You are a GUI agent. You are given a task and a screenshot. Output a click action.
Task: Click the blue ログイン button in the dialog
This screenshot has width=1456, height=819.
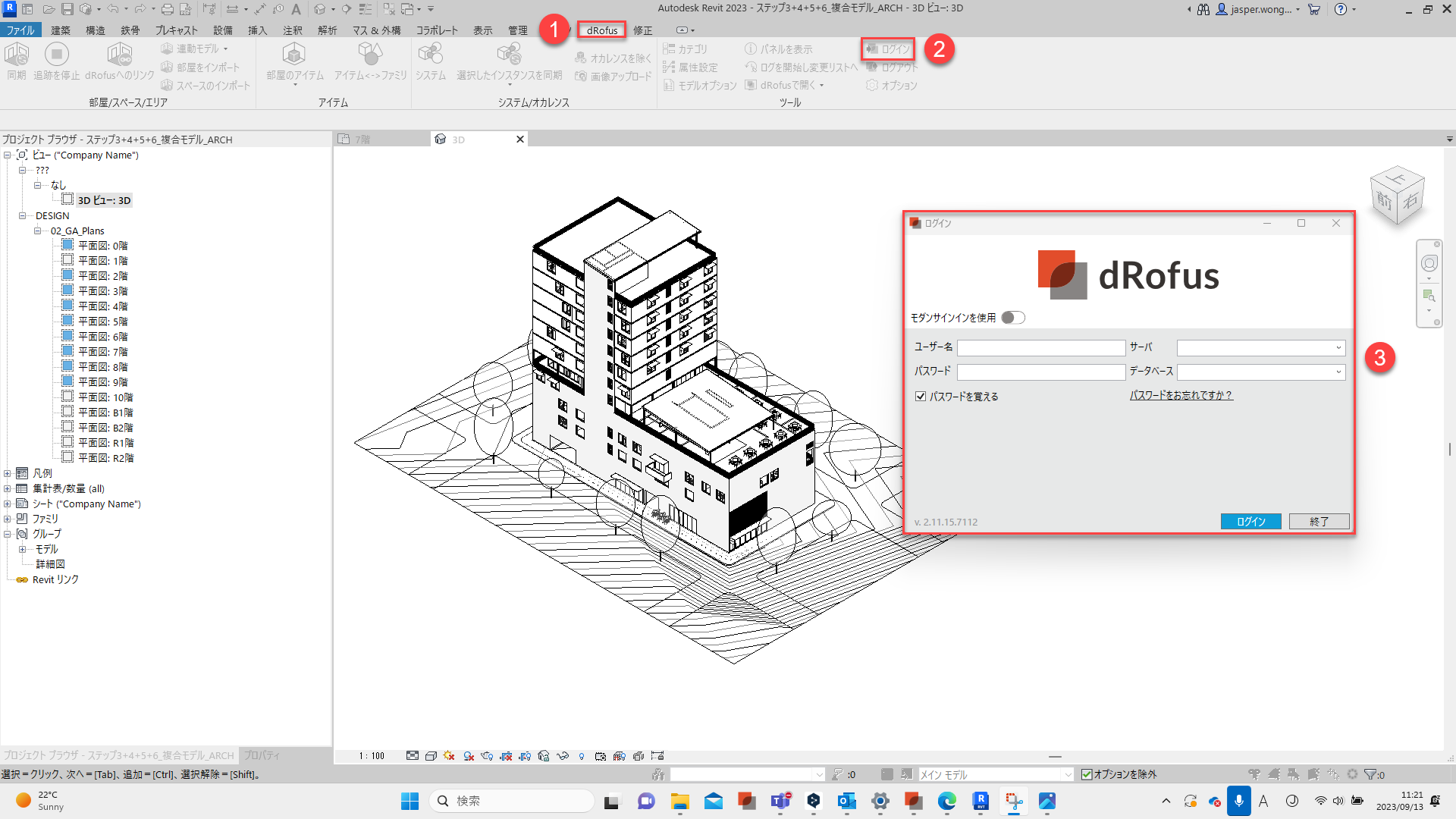coord(1250,522)
